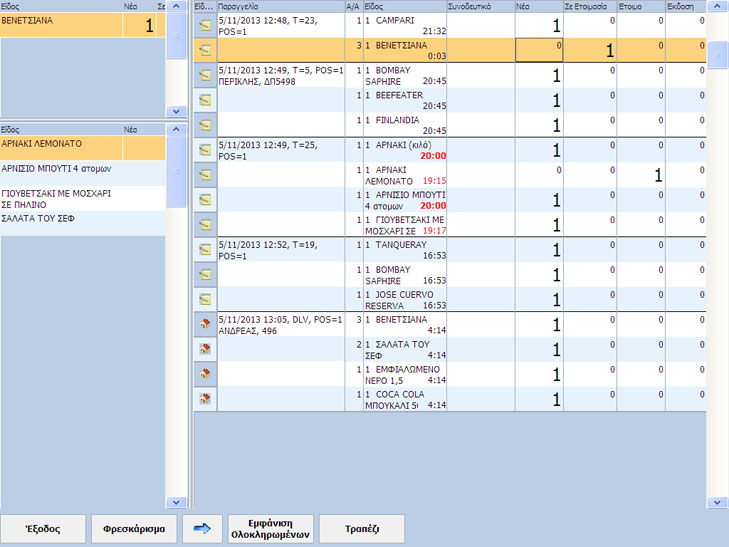This screenshot has height=547, width=729.
Task: Click the order icon beside CAMPARI row
Action: click(204, 25)
